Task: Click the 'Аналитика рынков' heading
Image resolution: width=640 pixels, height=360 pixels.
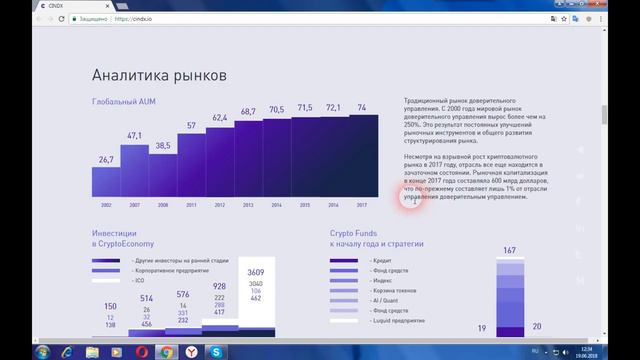Action: click(x=159, y=76)
